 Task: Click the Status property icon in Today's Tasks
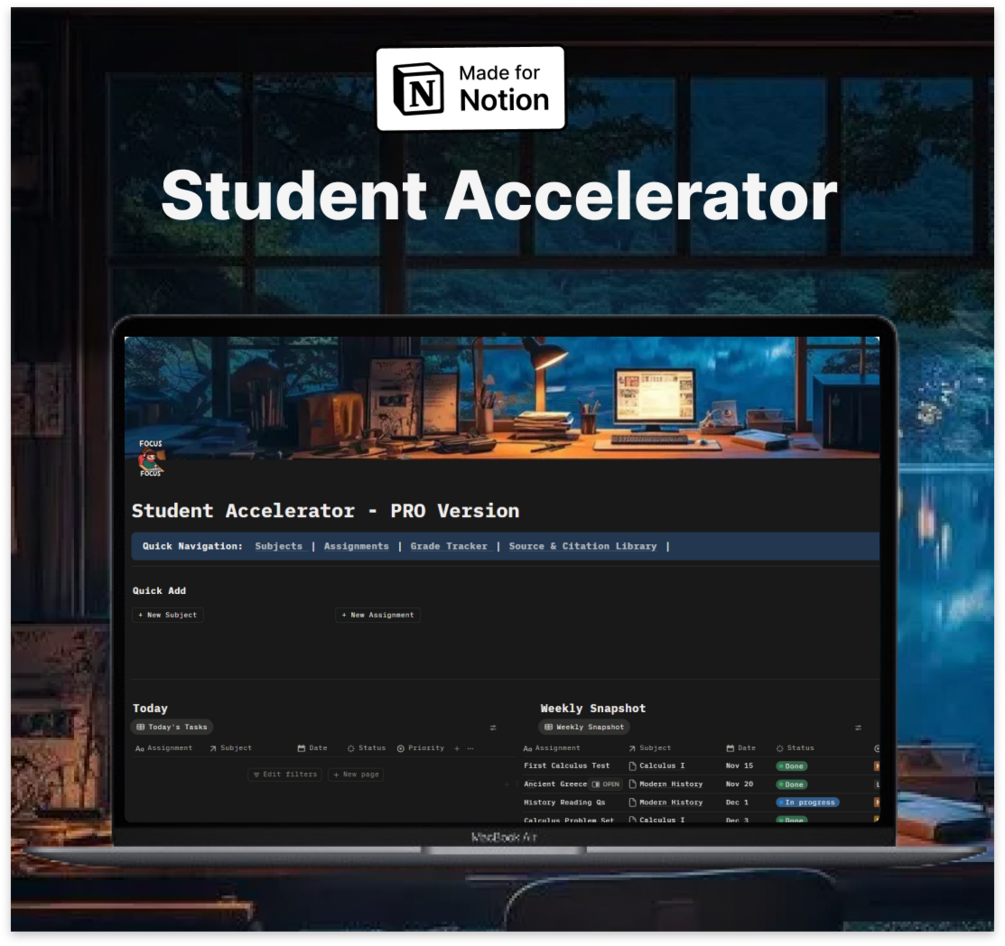pos(351,748)
